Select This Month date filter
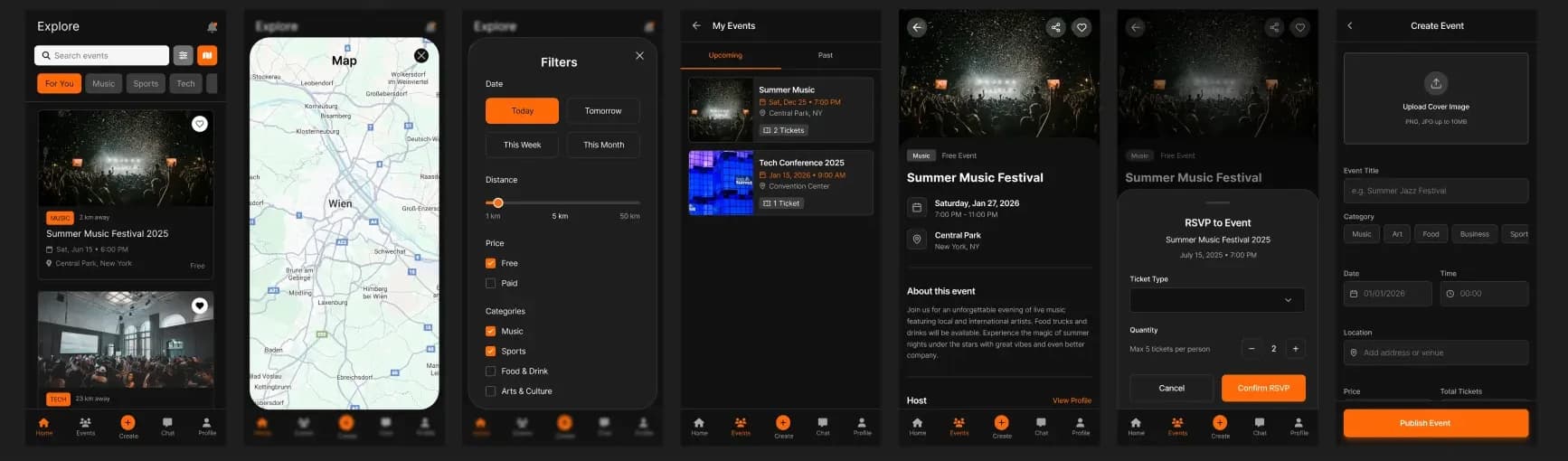 tap(603, 145)
